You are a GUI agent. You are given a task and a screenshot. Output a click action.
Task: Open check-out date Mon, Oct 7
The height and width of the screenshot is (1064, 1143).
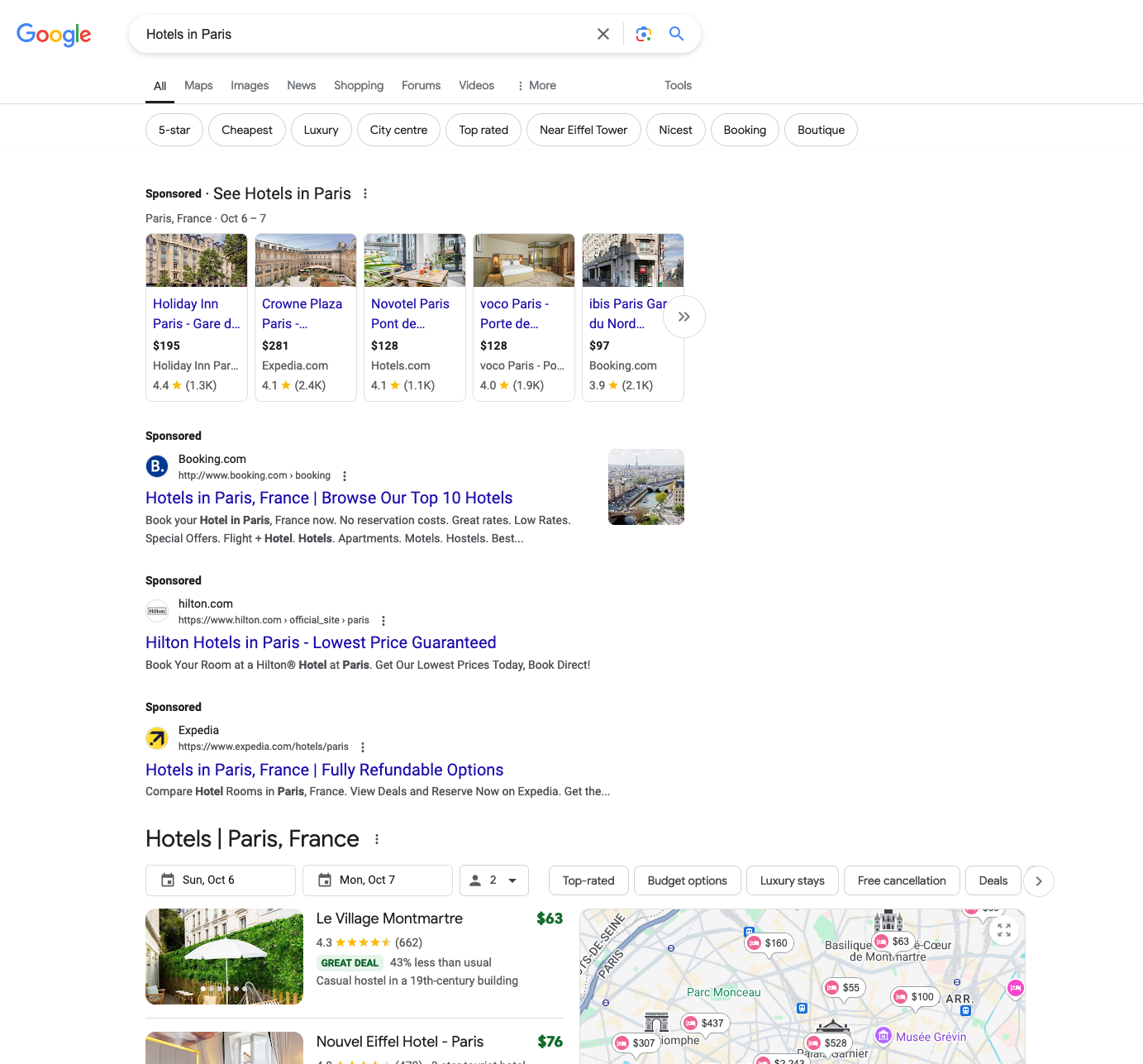[x=378, y=880]
